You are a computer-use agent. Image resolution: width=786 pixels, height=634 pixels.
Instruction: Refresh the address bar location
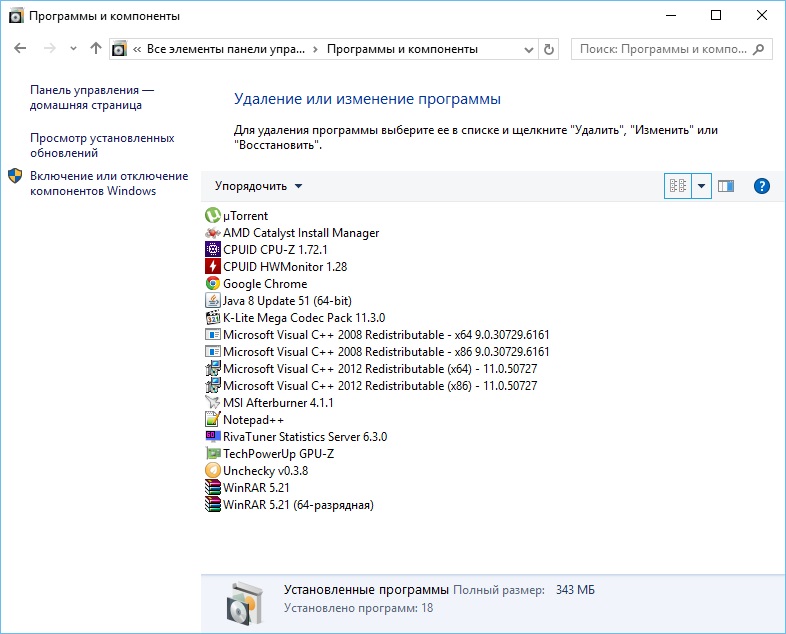549,49
